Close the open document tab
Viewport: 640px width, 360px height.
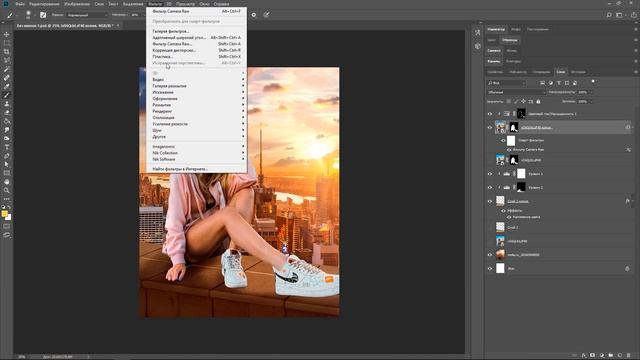pyautogui.click(x=118, y=25)
